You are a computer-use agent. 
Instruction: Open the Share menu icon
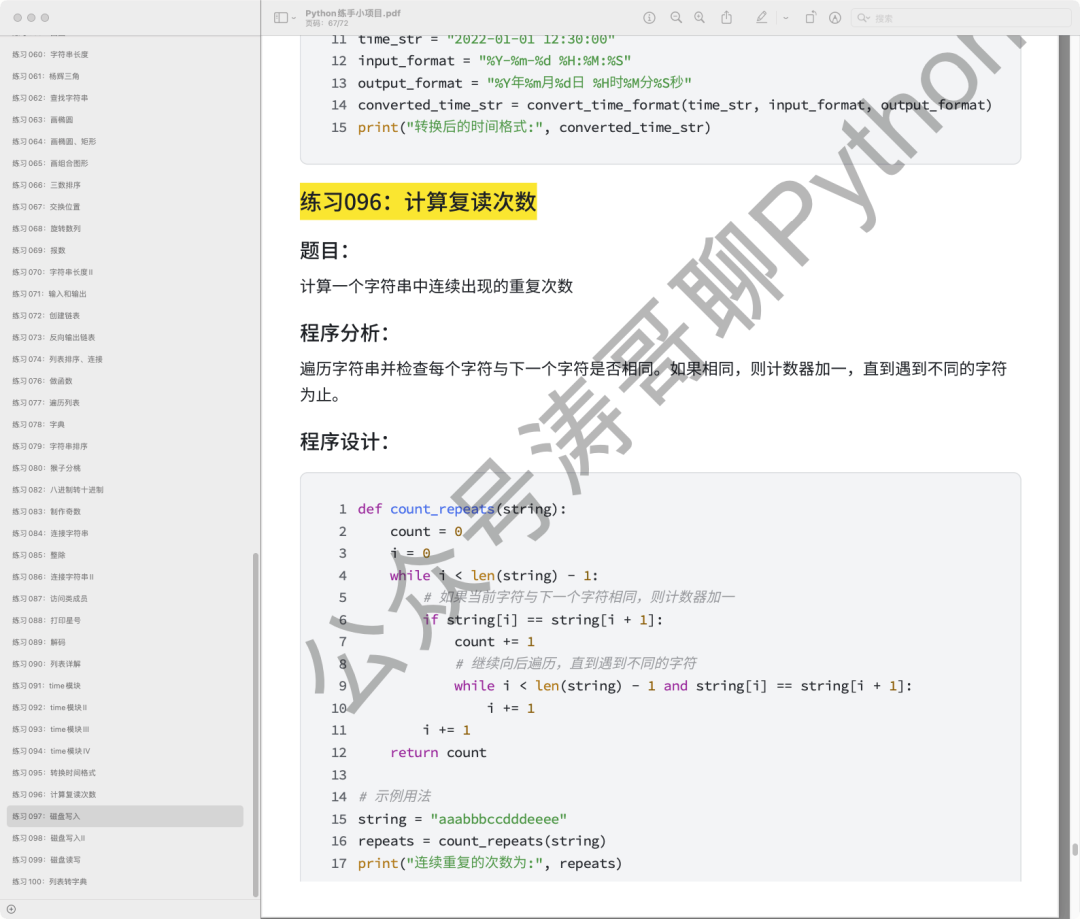727,18
